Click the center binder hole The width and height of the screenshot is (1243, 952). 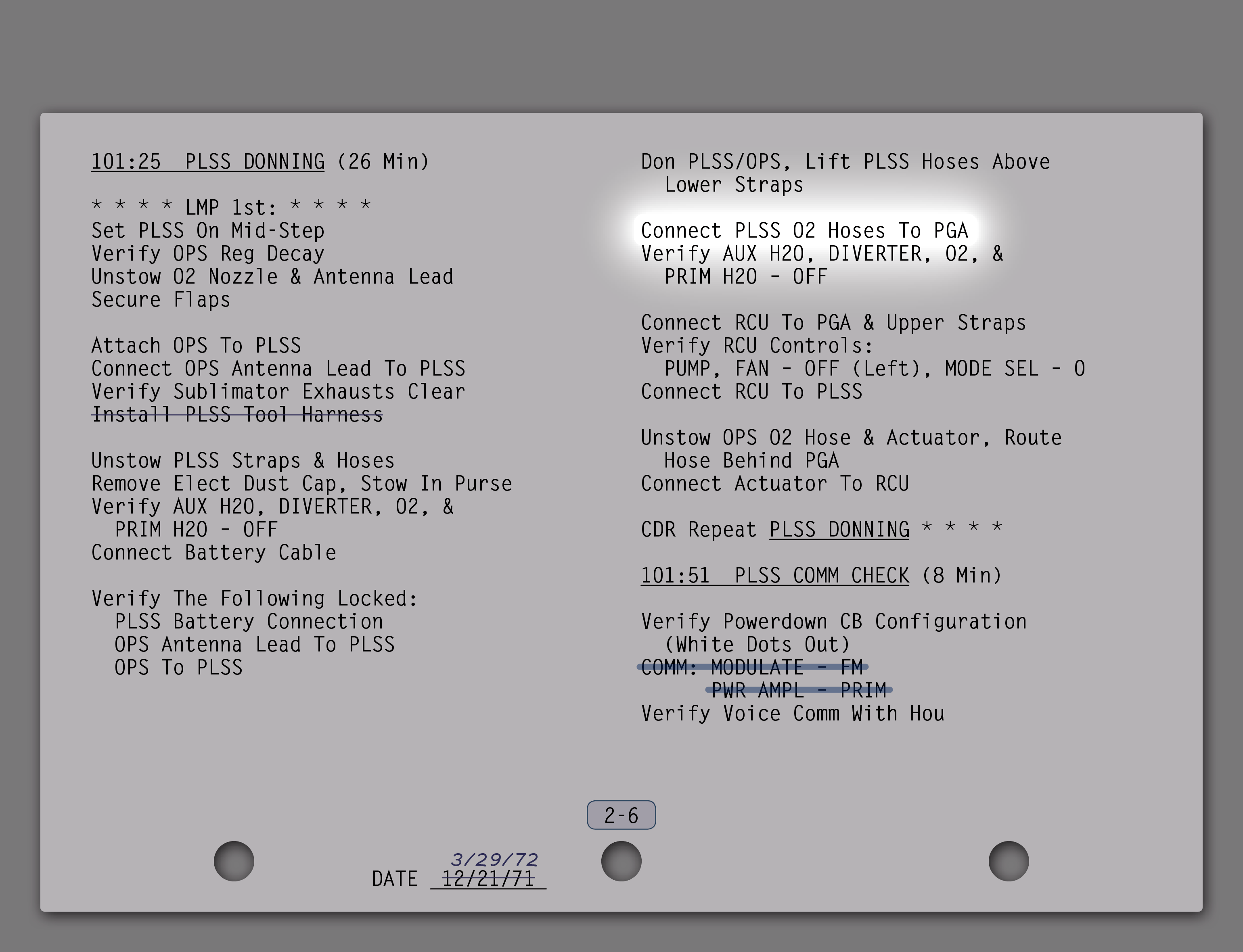coord(621,861)
